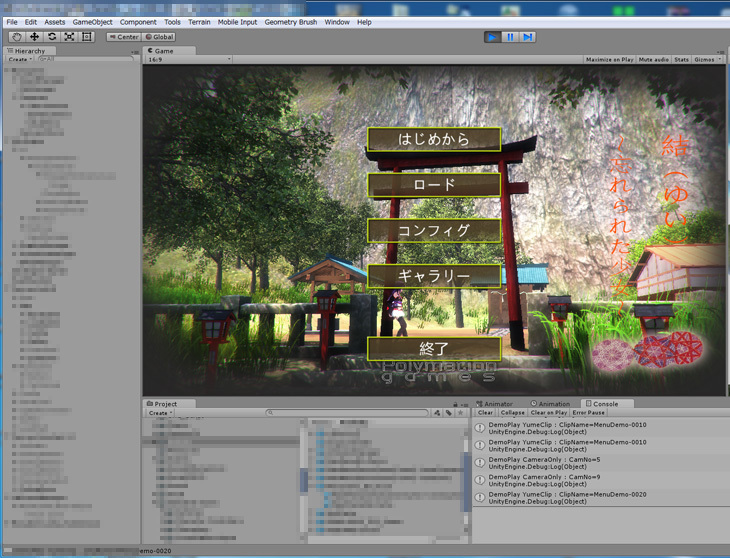Click the Project panel lock icon
The height and width of the screenshot is (558, 730).
coord(455,404)
